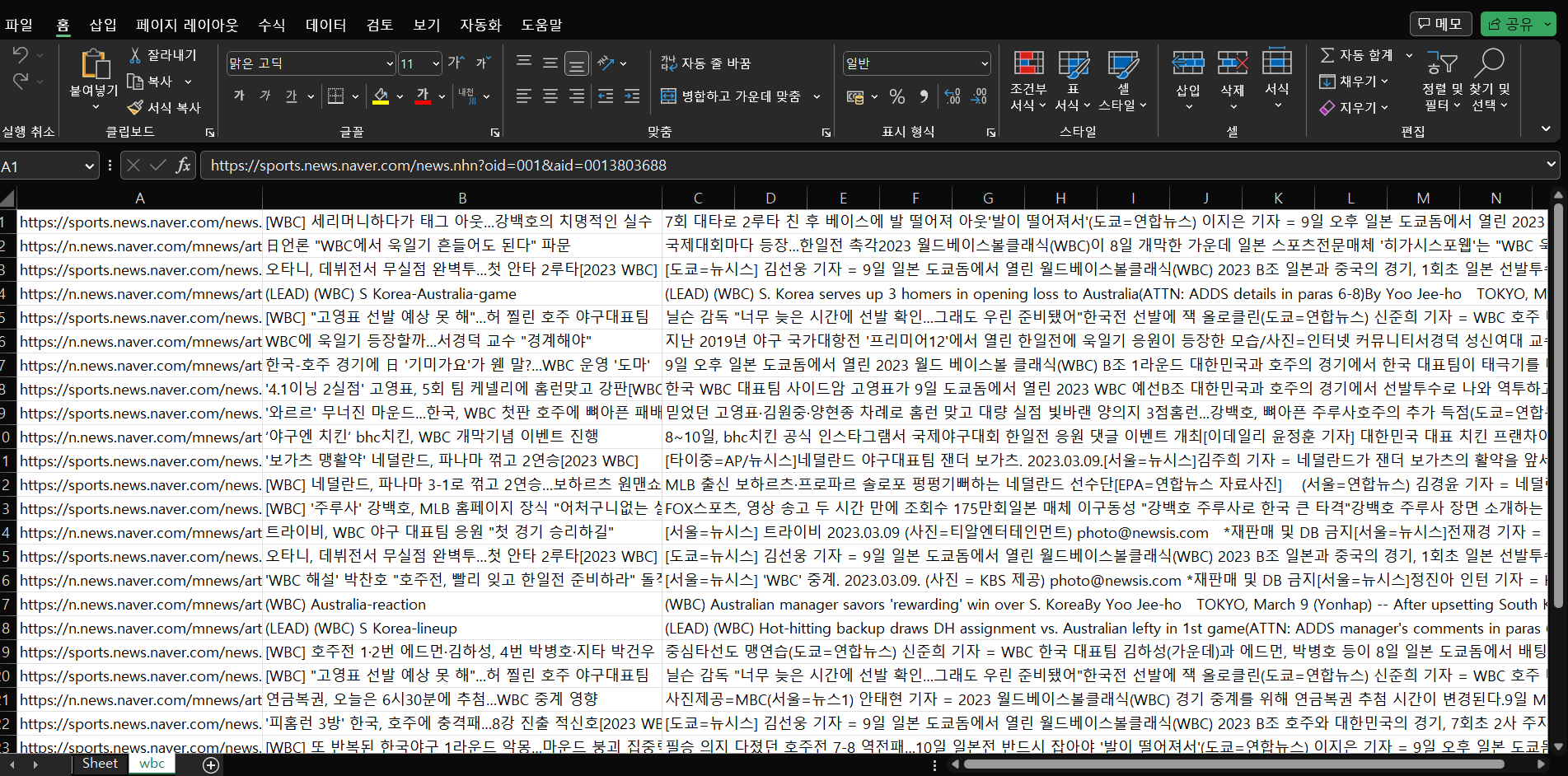The width and height of the screenshot is (1568, 776).
Task: Add new sheet with plus button
Action: click(x=211, y=765)
